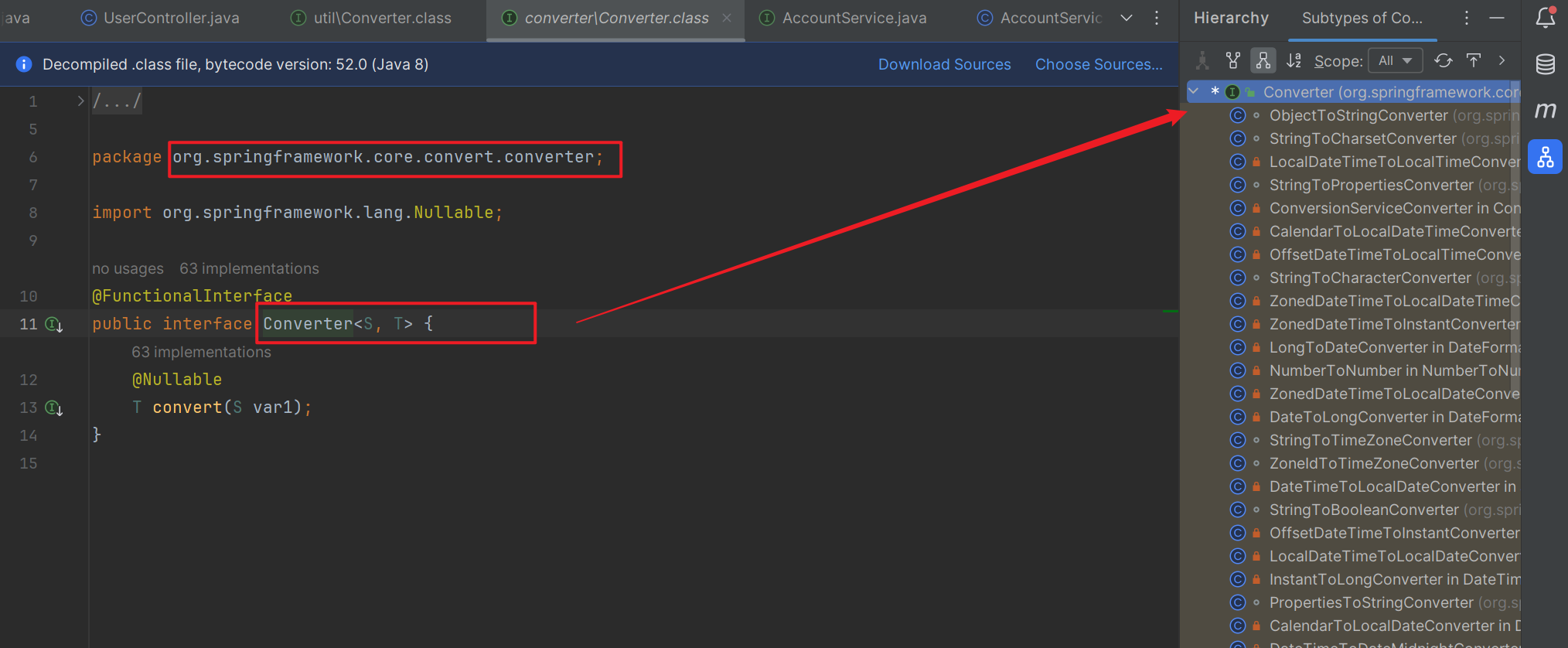This screenshot has height=648, width=1568.
Task: Select NumberToNumber row in hierarchy
Action: 1353,370
